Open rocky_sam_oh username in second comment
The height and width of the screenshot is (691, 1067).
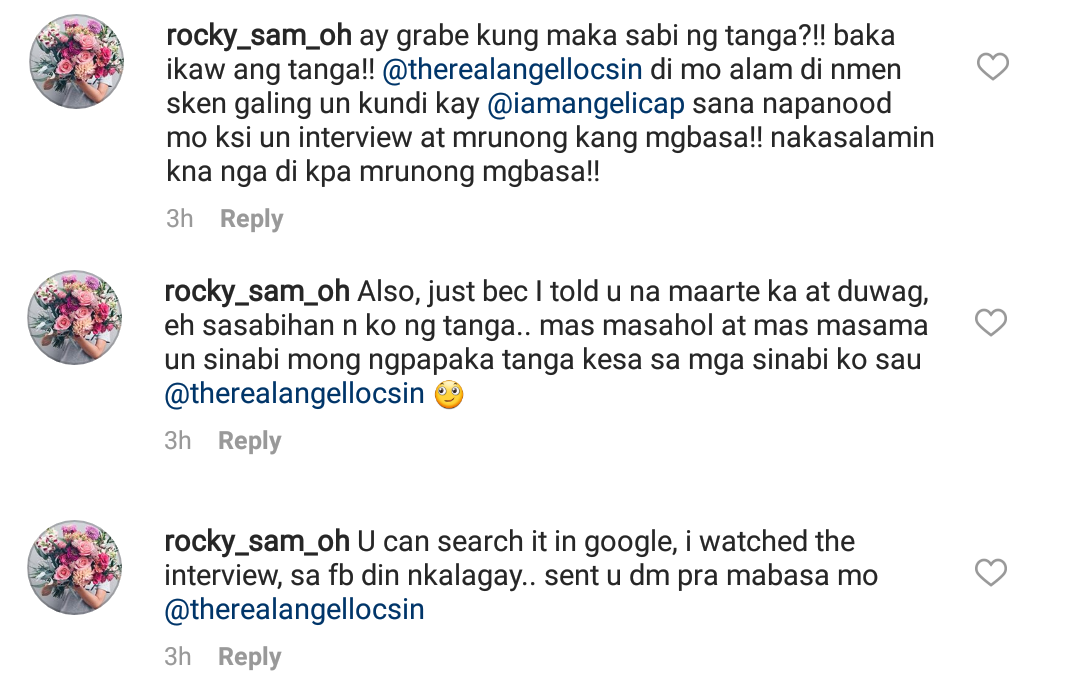click(x=256, y=292)
